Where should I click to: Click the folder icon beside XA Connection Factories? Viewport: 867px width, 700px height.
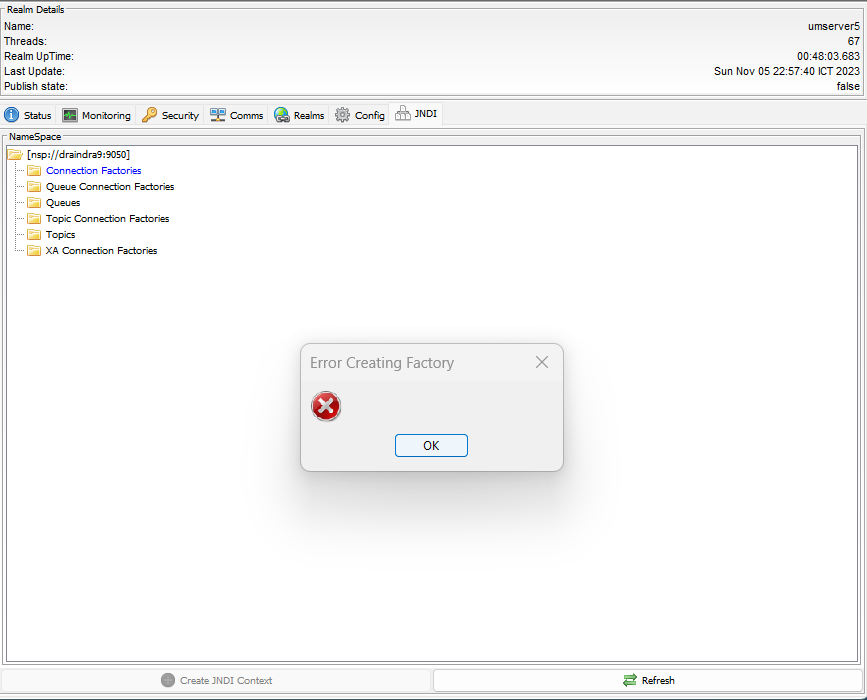click(34, 250)
